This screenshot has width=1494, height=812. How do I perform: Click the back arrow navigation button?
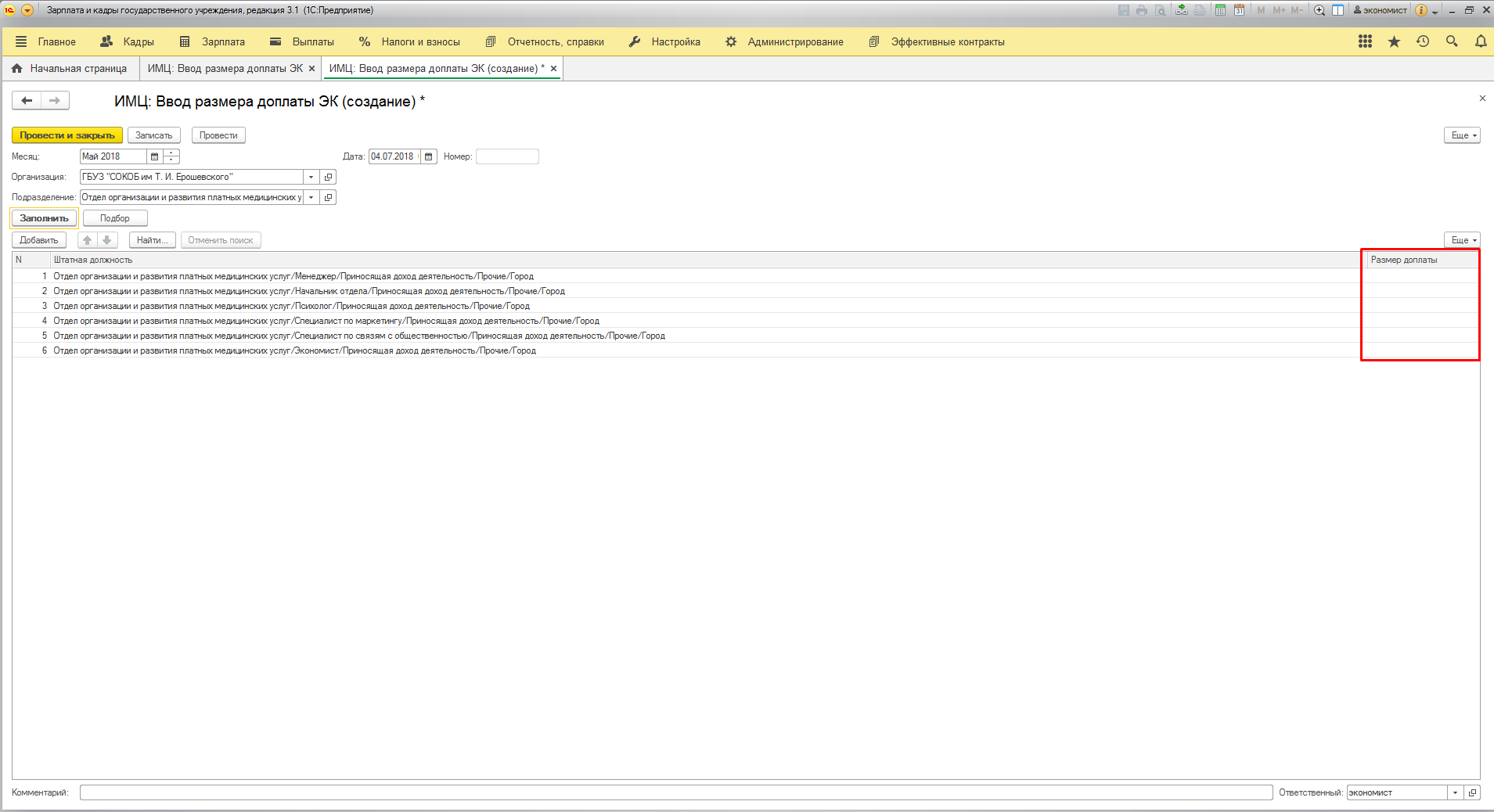(27, 100)
